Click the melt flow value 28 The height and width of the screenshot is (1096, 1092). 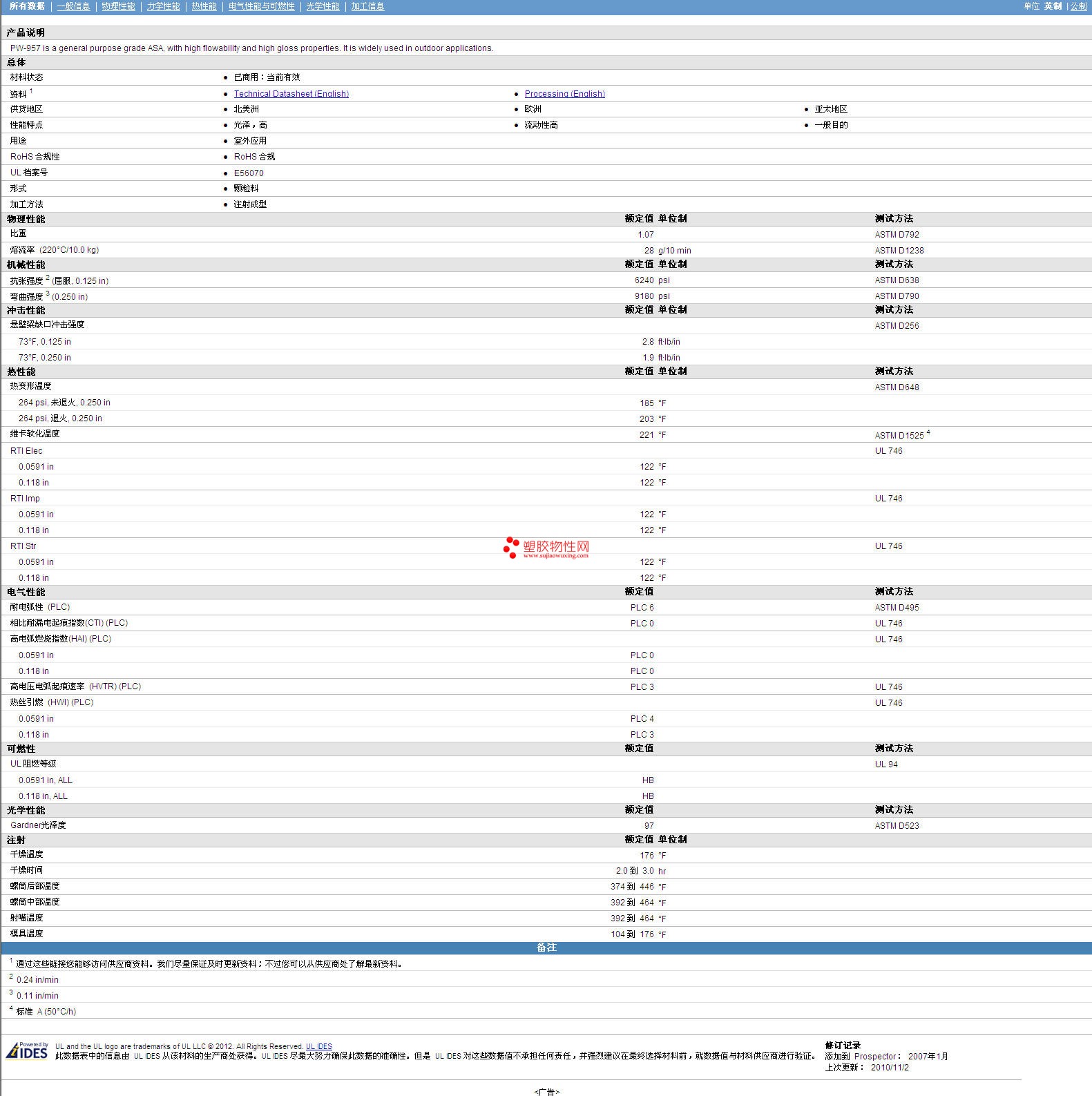coord(649,251)
